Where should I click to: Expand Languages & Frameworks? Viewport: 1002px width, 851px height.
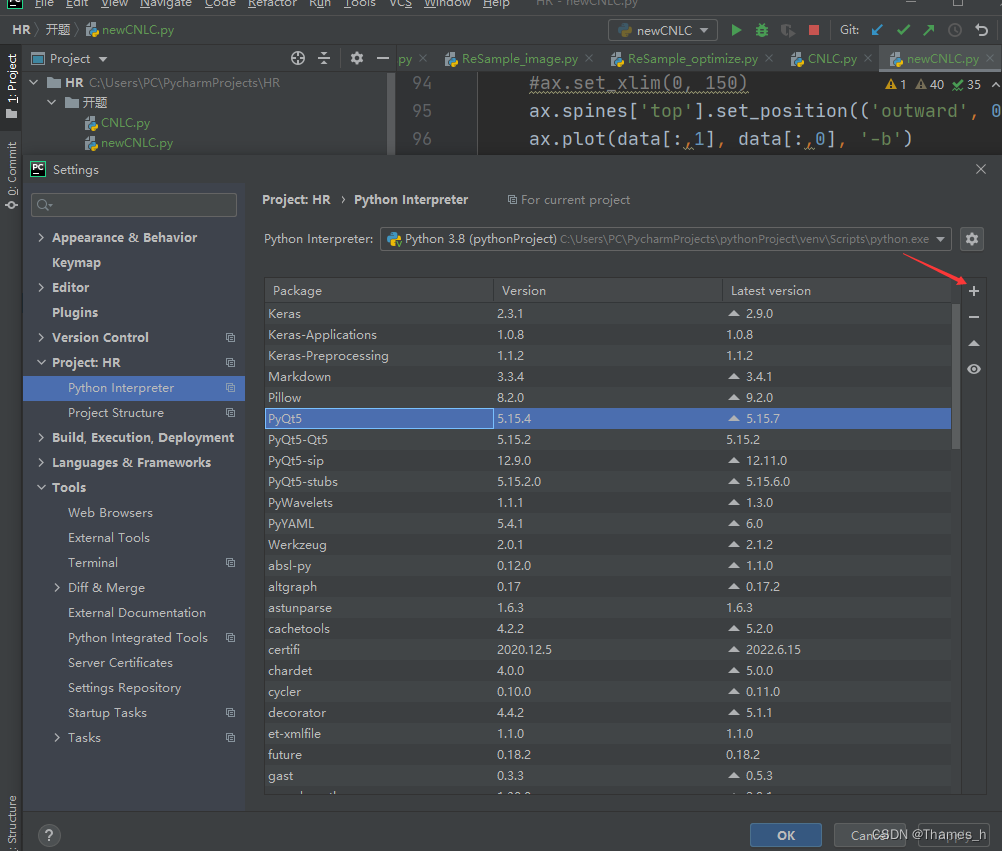(41, 463)
